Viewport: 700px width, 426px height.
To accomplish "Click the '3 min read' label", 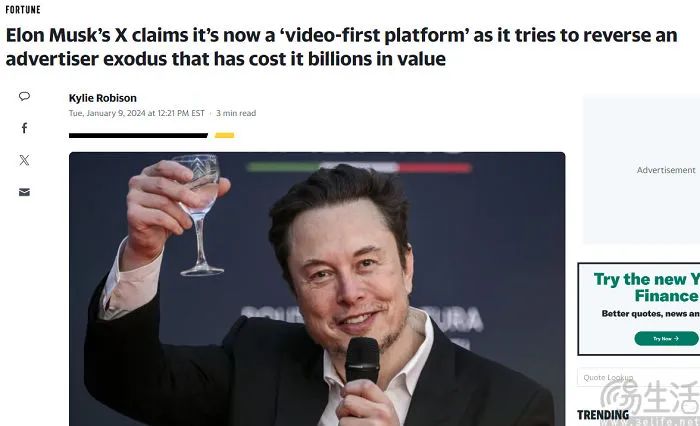I will click(236, 113).
